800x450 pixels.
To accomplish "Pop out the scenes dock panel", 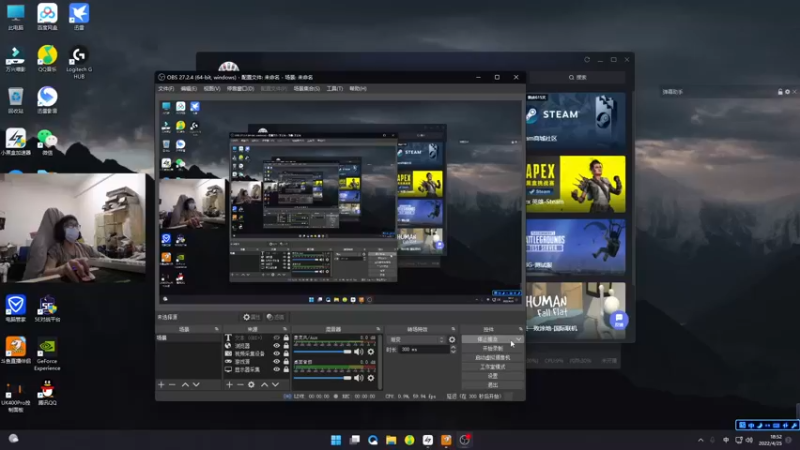I will click(x=217, y=329).
